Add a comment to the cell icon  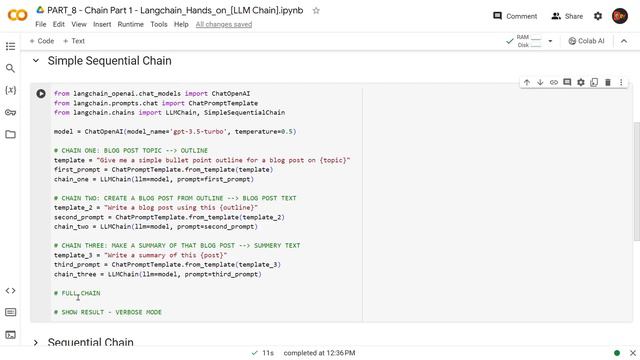coord(567,82)
